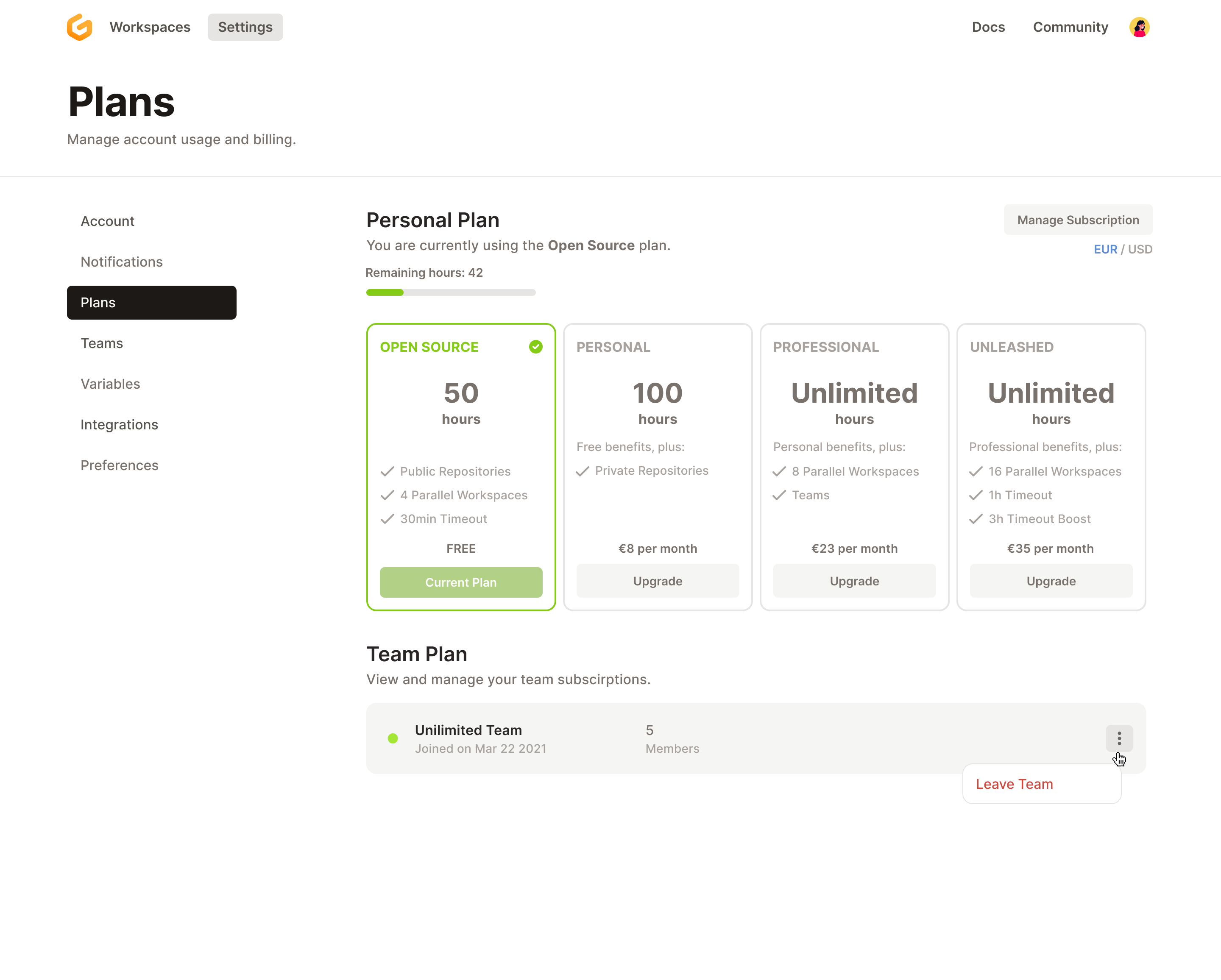Open the user avatar profile menu
Screen dimensions: 1221x980
click(1139, 27)
